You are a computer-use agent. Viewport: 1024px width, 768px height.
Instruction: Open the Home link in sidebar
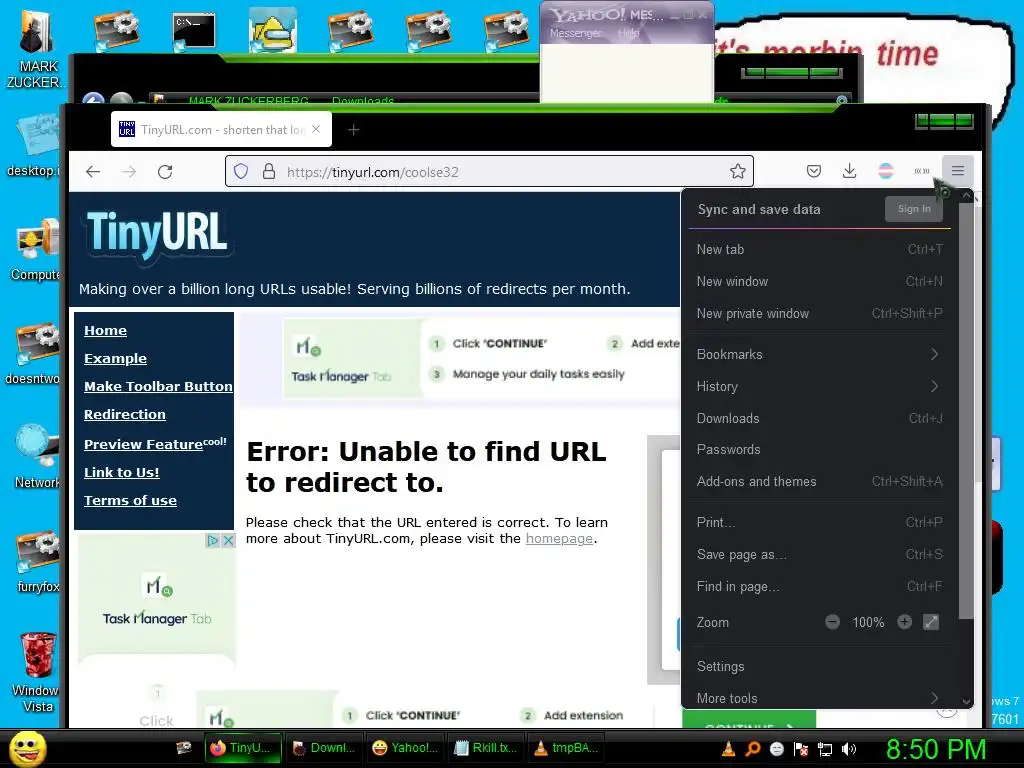105,330
